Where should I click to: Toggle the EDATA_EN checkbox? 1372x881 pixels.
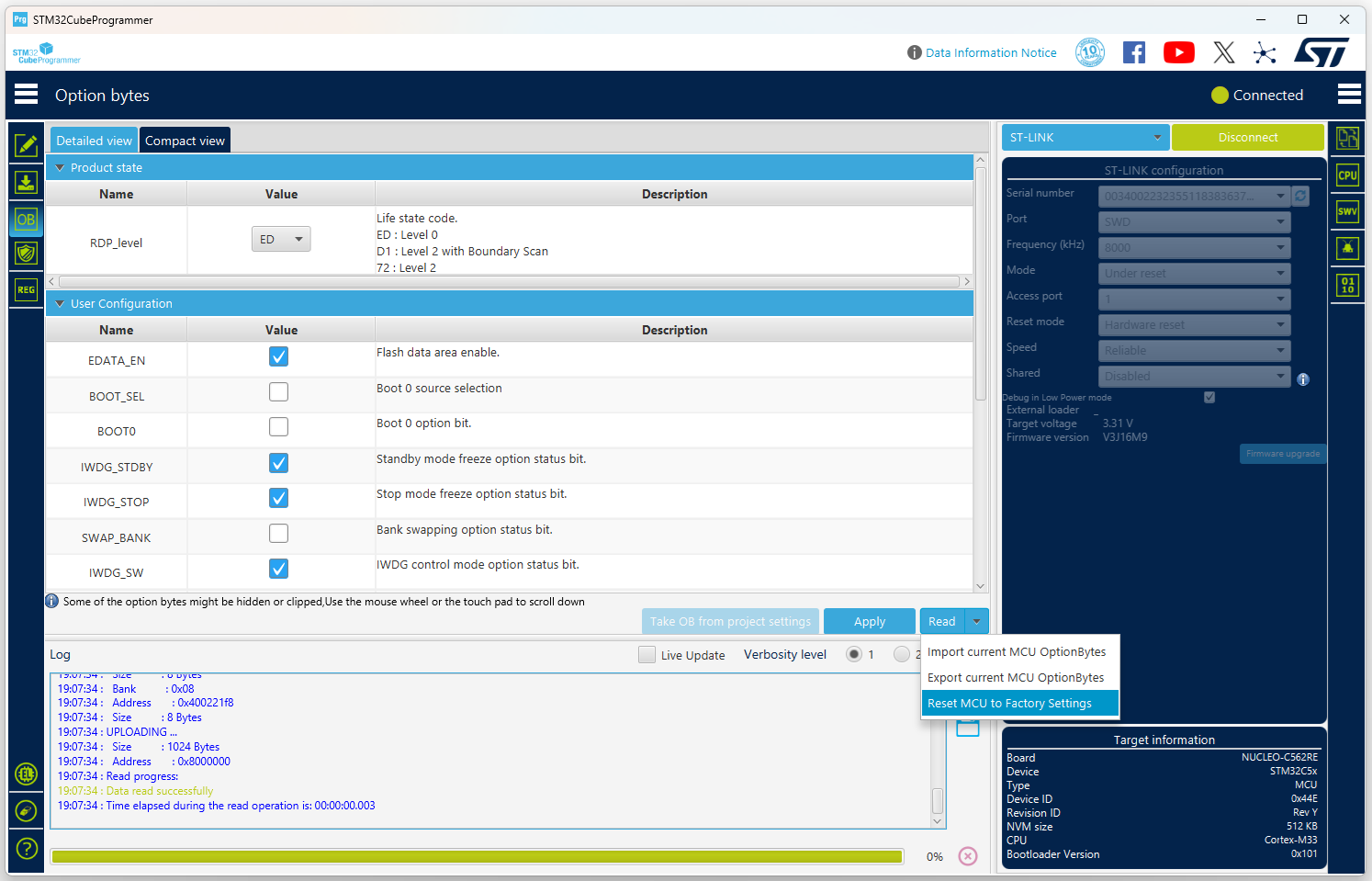(x=278, y=356)
